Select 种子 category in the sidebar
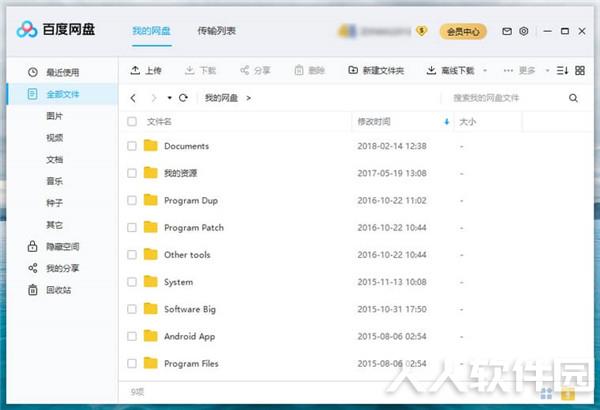Viewport: 600px width, 410px height. click(x=54, y=203)
